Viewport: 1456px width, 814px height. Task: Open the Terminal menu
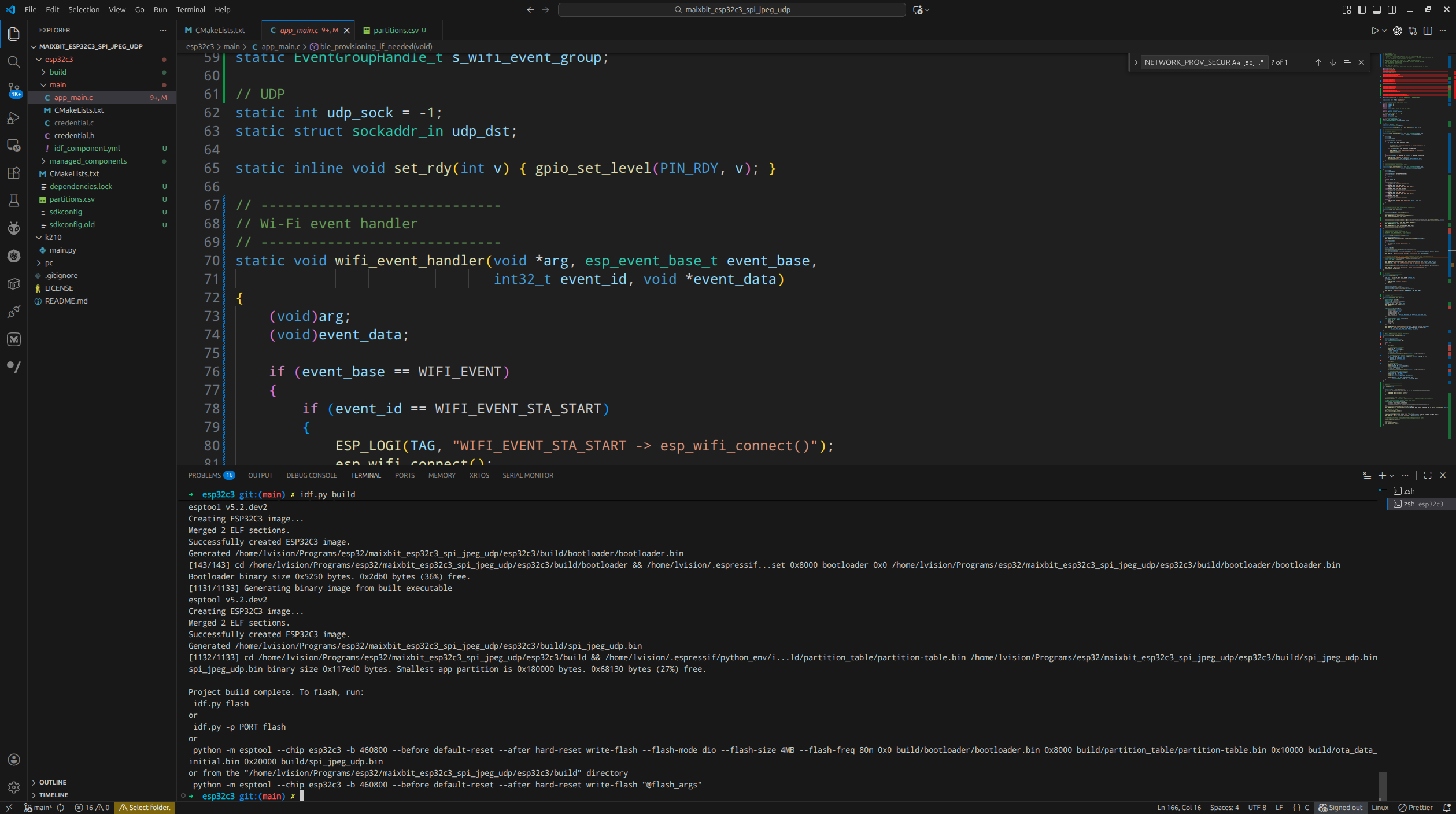pyautogui.click(x=190, y=10)
